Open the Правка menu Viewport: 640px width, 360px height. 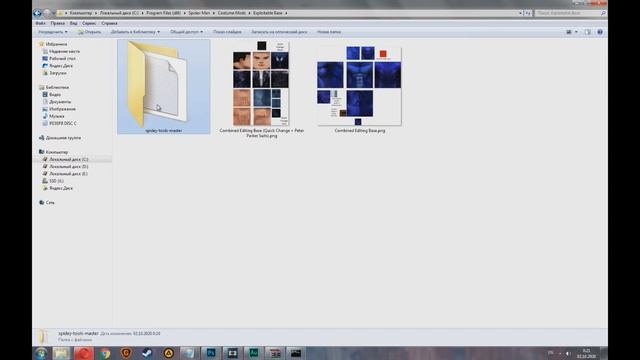coord(58,23)
